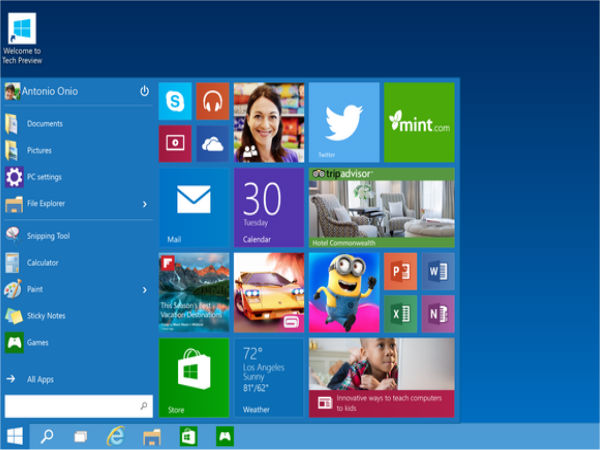Open the OneDrive cloud tile
Screen dimensions: 600x450
click(x=212, y=143)
